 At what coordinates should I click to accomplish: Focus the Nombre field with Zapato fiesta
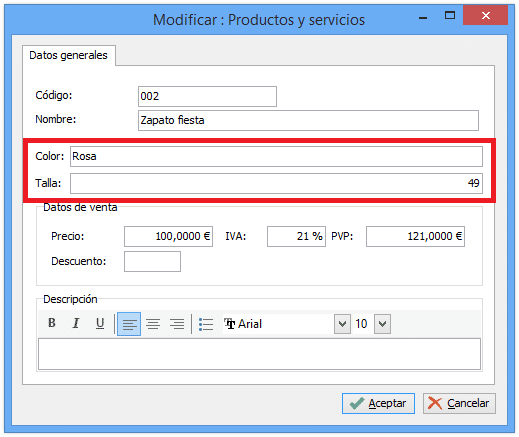[x=308, y=120]
